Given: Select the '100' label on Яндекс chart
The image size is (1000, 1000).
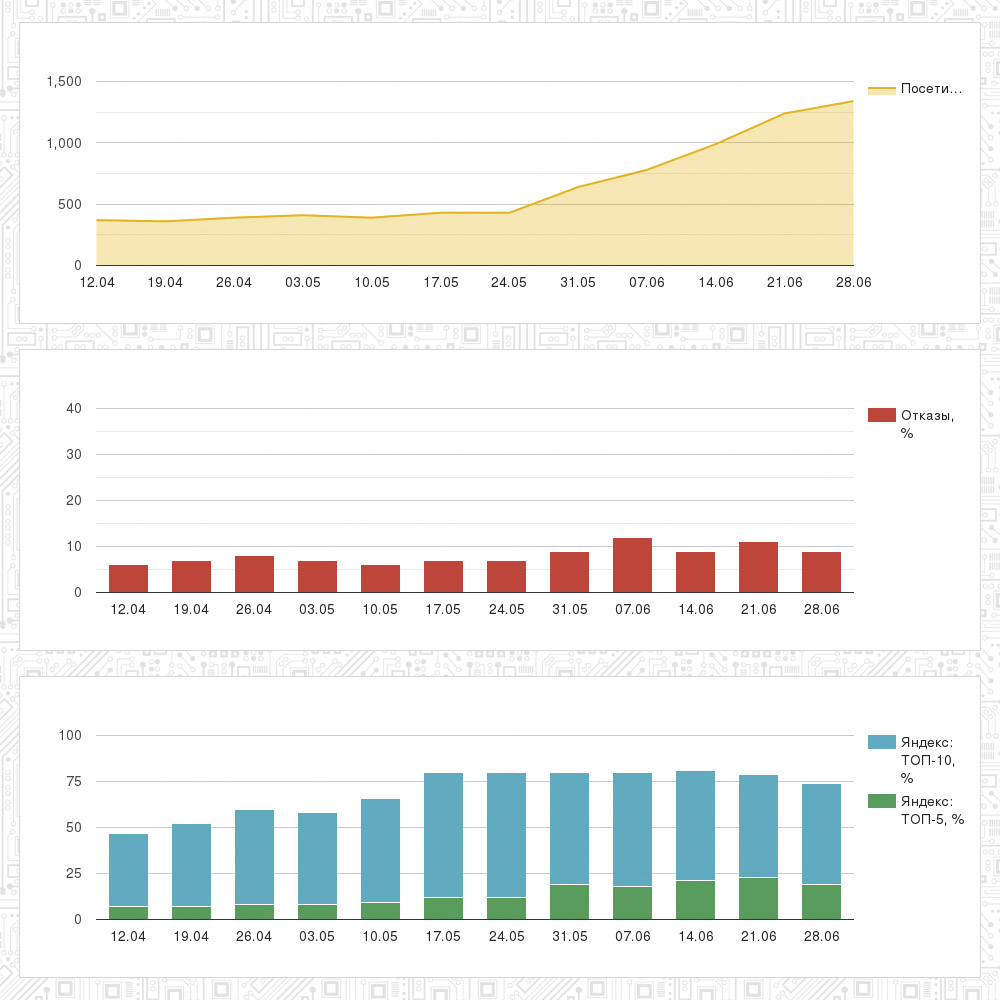Looking at the screenshot, I should [x=70, y=735].
